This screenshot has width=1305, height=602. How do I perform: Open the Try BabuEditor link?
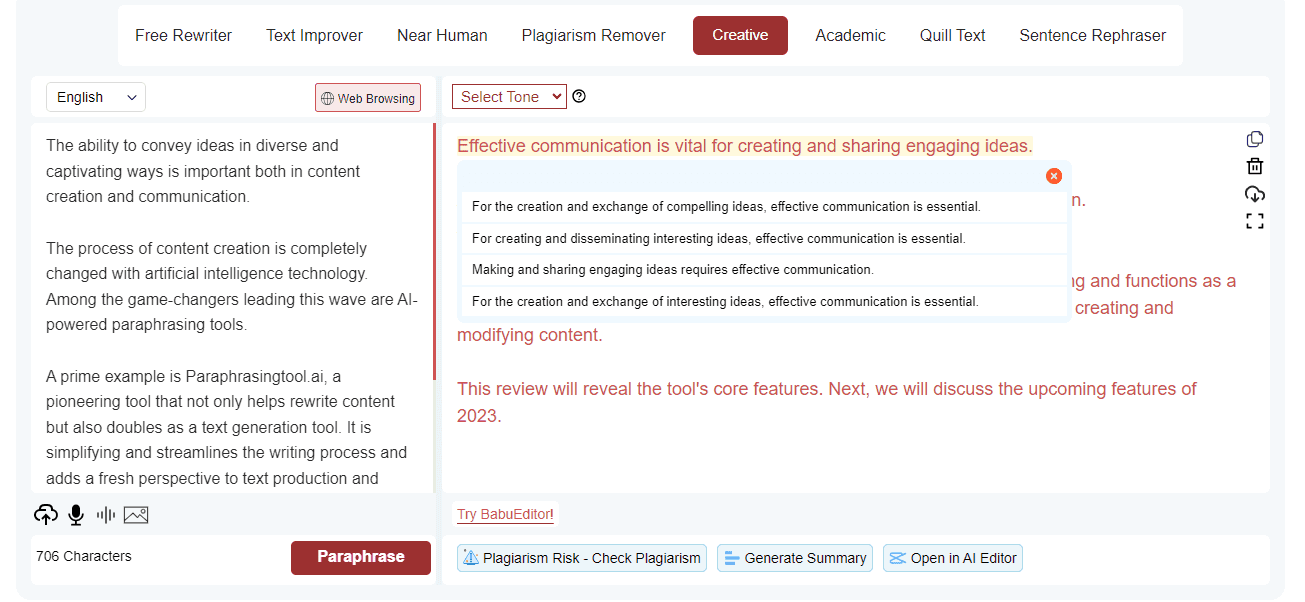[x=505, y=513]
